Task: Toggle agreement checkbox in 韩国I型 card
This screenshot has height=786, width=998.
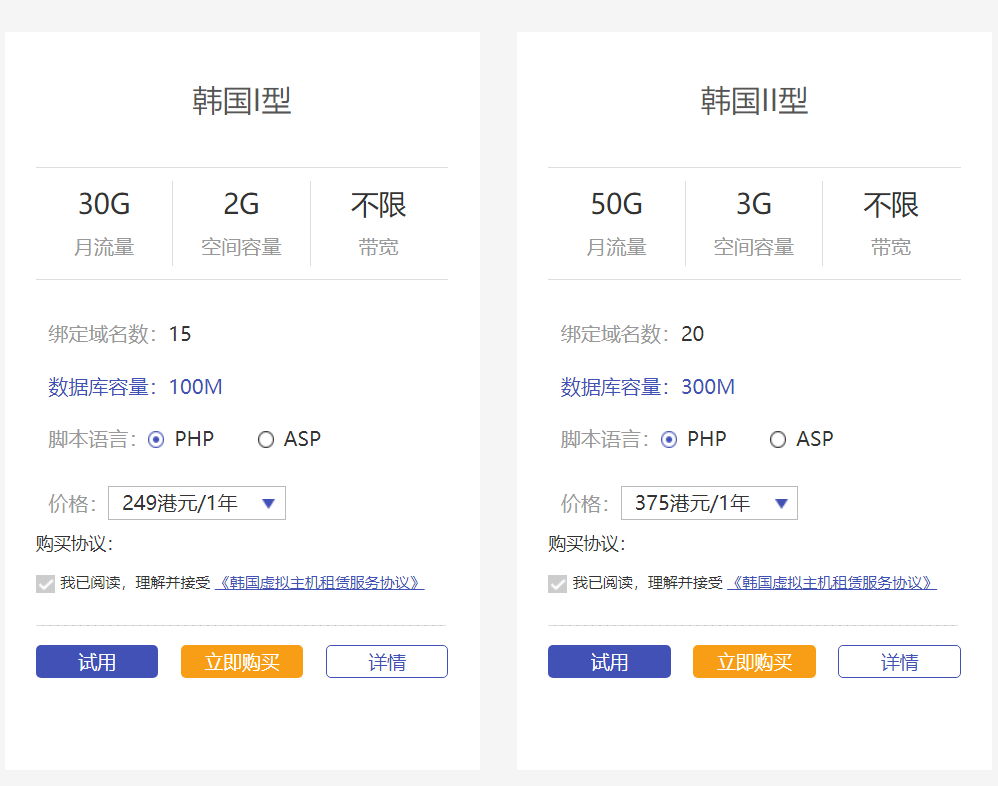Action: click(x=45, y=584)
